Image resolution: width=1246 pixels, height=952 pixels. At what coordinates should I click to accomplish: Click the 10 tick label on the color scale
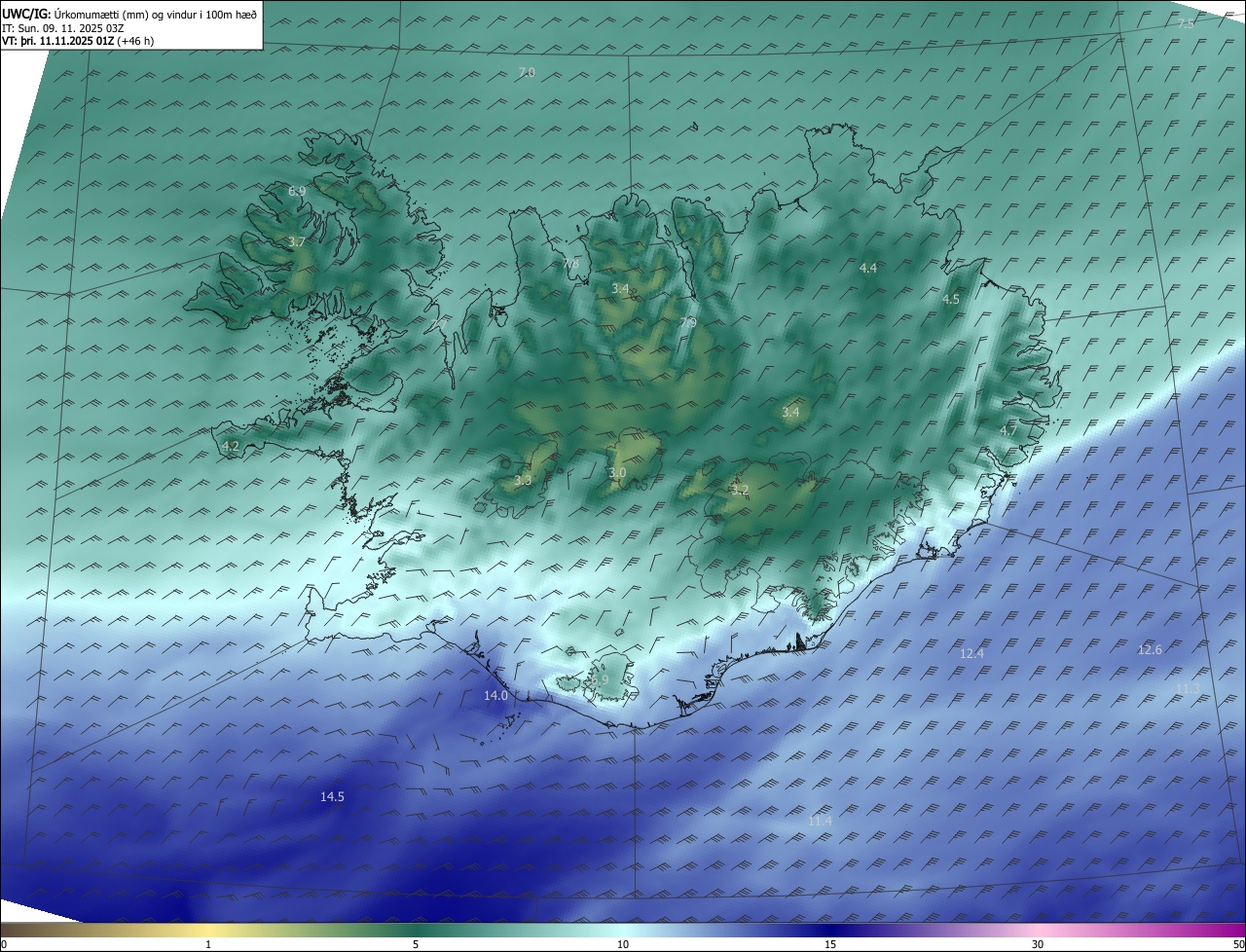click(623, 944)
